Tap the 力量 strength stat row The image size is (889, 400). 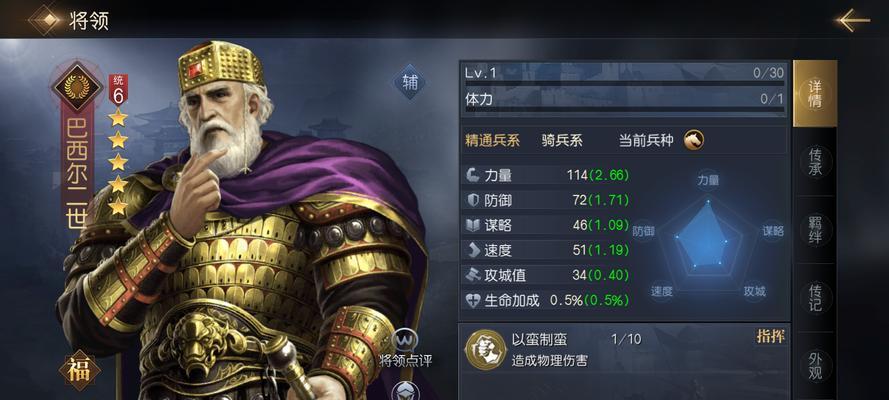pyautogui.click(x=547, y=176)
